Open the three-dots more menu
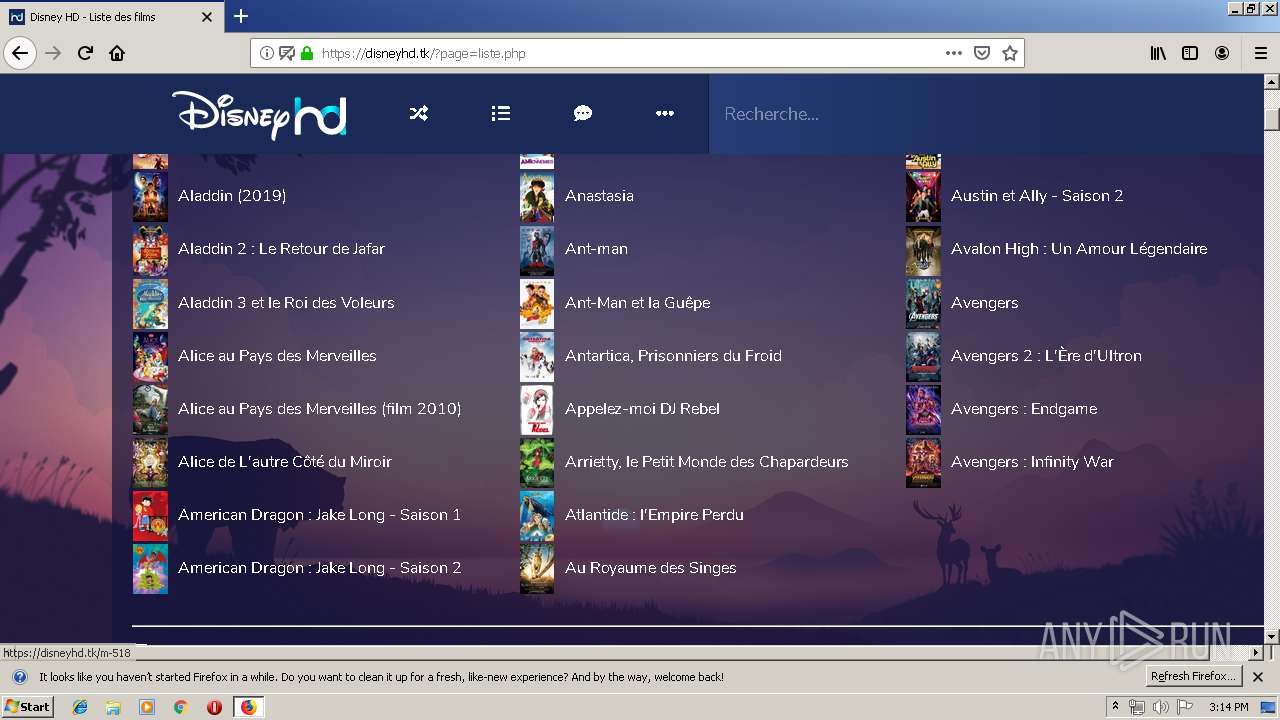The image size is (1280, 720). pos(665,114)
